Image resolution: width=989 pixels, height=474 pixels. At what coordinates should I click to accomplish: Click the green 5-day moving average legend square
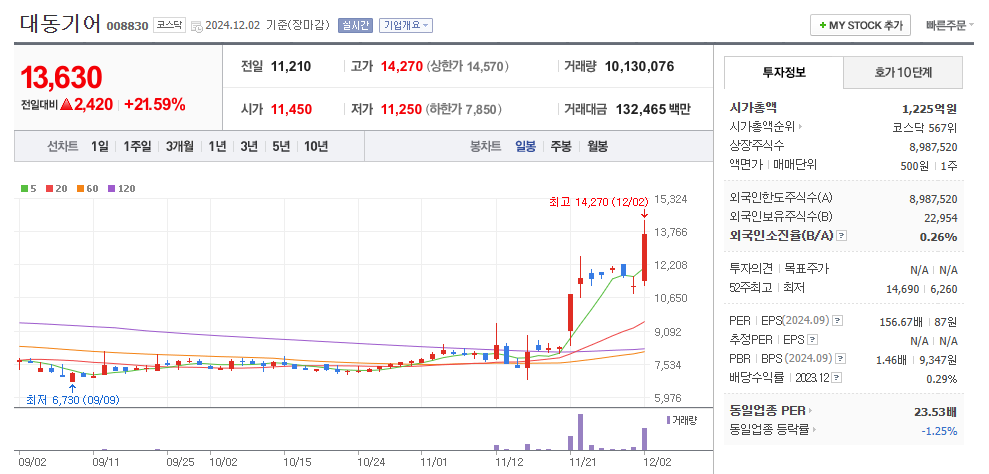coord(25,188)
